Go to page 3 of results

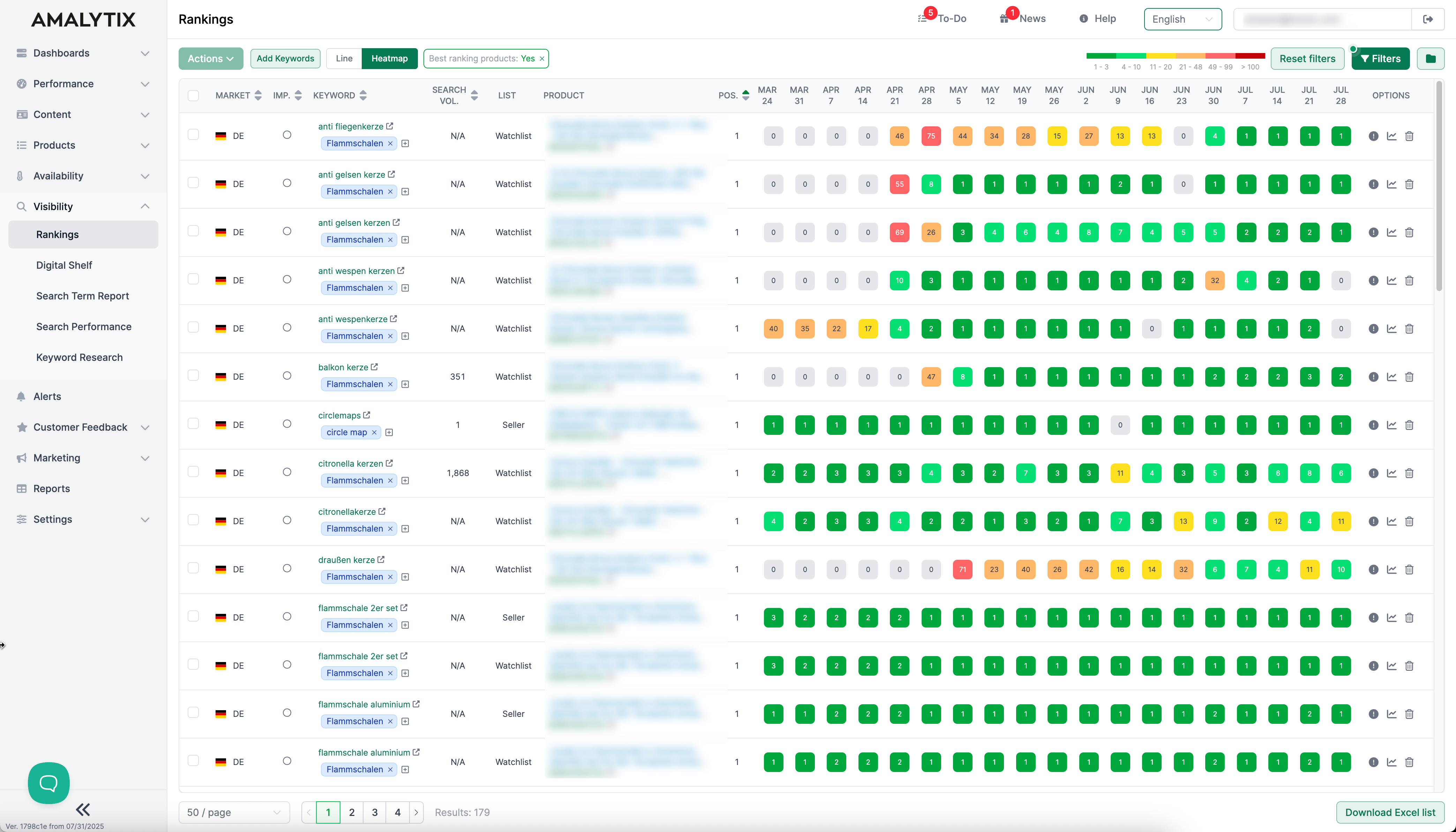coord(375,812)
